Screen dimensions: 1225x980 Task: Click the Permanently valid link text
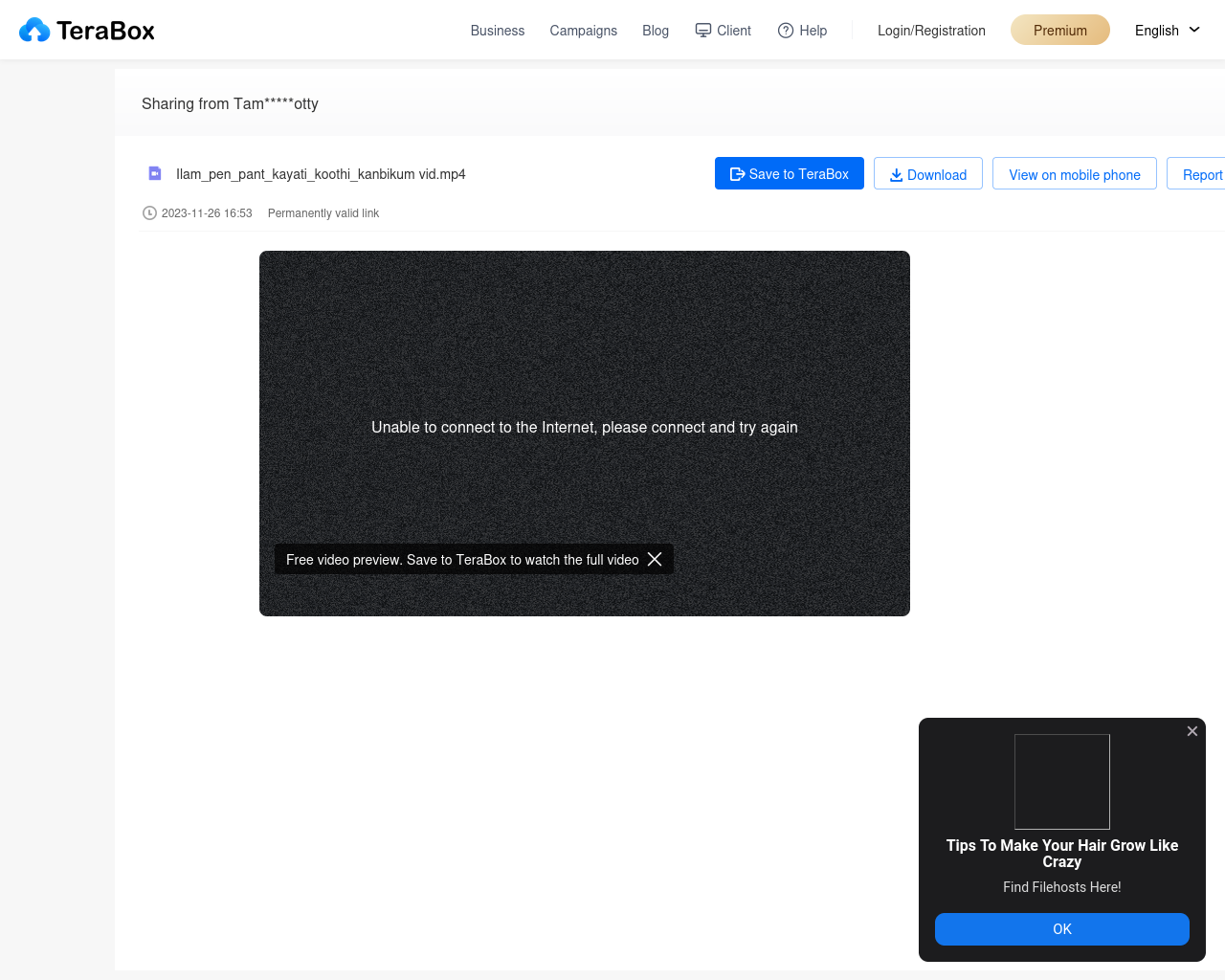[323, 213]
